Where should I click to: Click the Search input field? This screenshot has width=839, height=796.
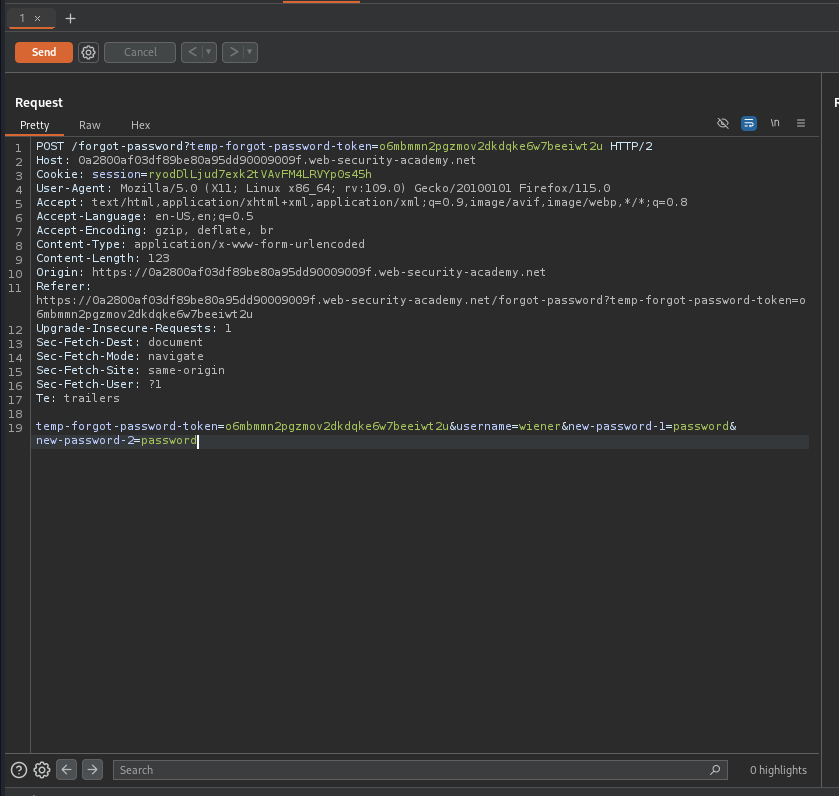click(410, 770)
